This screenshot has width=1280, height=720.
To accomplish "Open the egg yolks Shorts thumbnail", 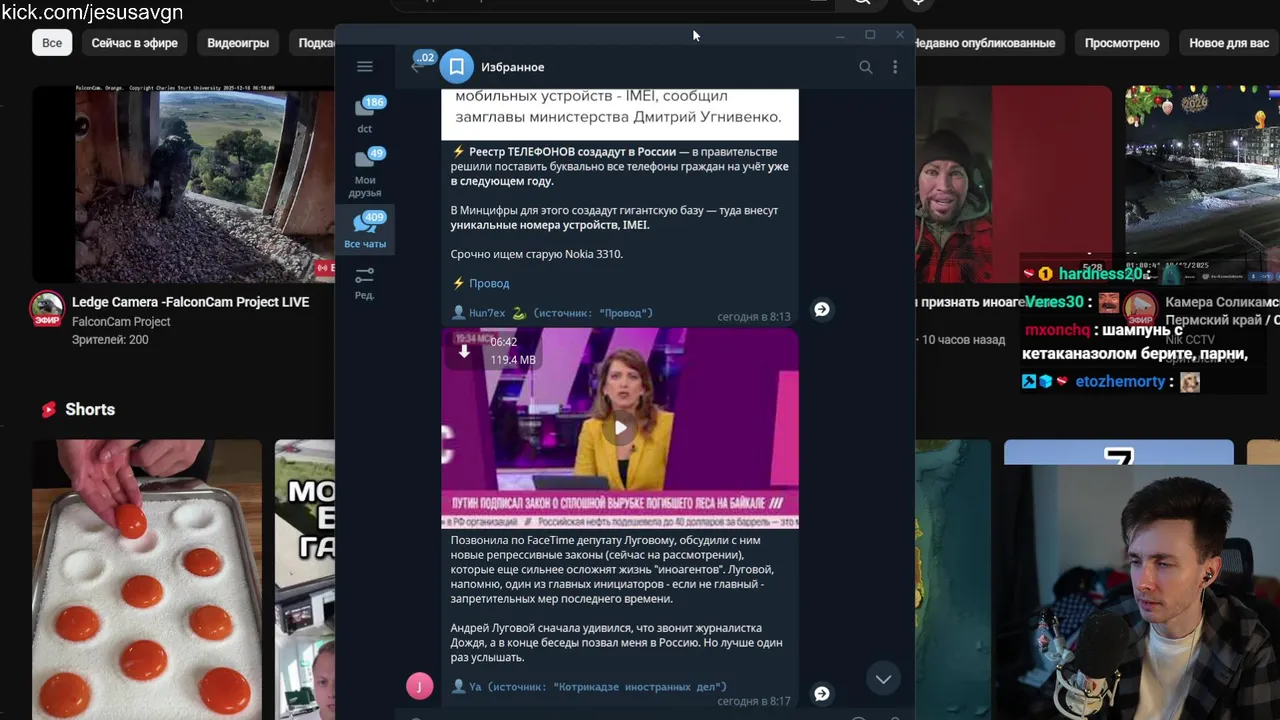I will [147, 580].
